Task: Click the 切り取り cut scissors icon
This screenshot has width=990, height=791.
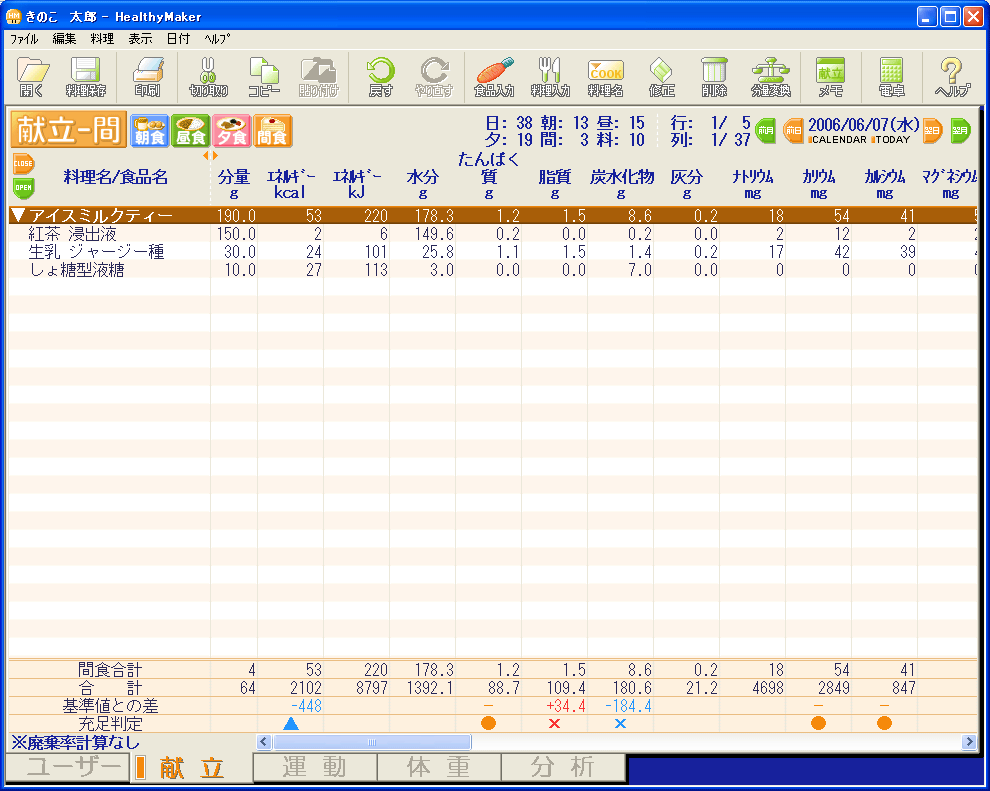Action: [208, 77]
